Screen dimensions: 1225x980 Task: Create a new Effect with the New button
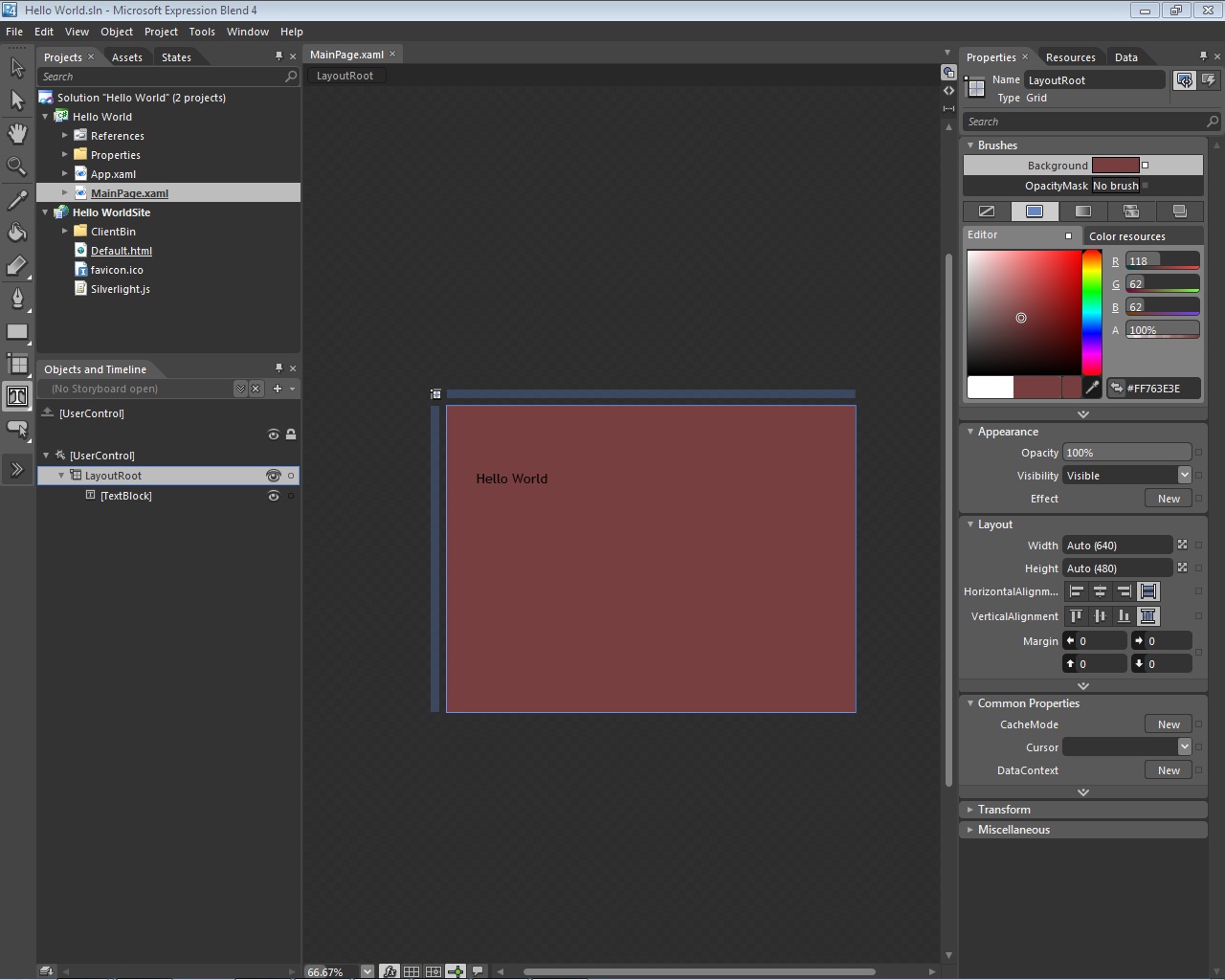(1168, 498)
